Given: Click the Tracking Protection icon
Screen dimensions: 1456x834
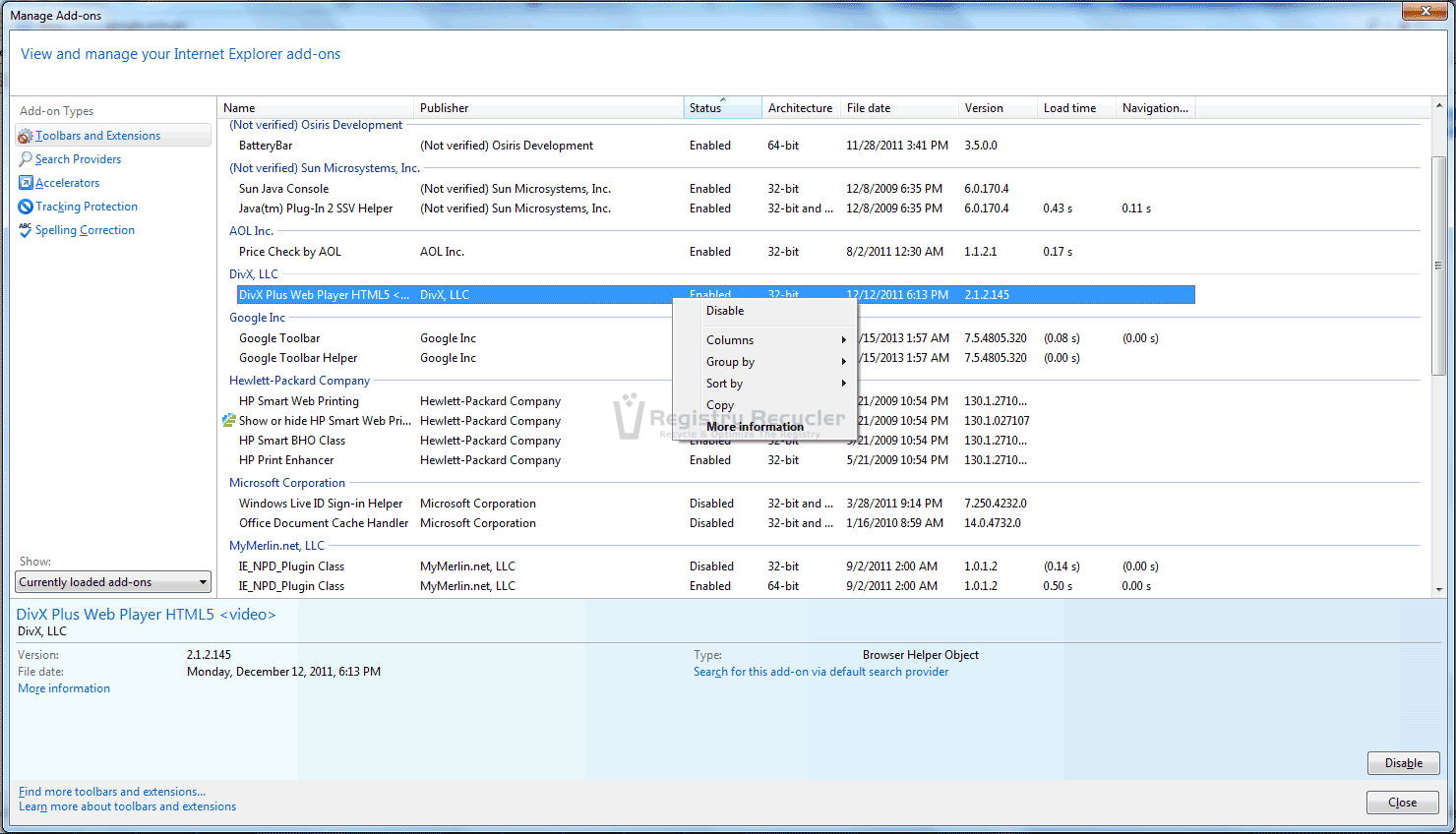Looking at the screenshot, I should [26, 207].
